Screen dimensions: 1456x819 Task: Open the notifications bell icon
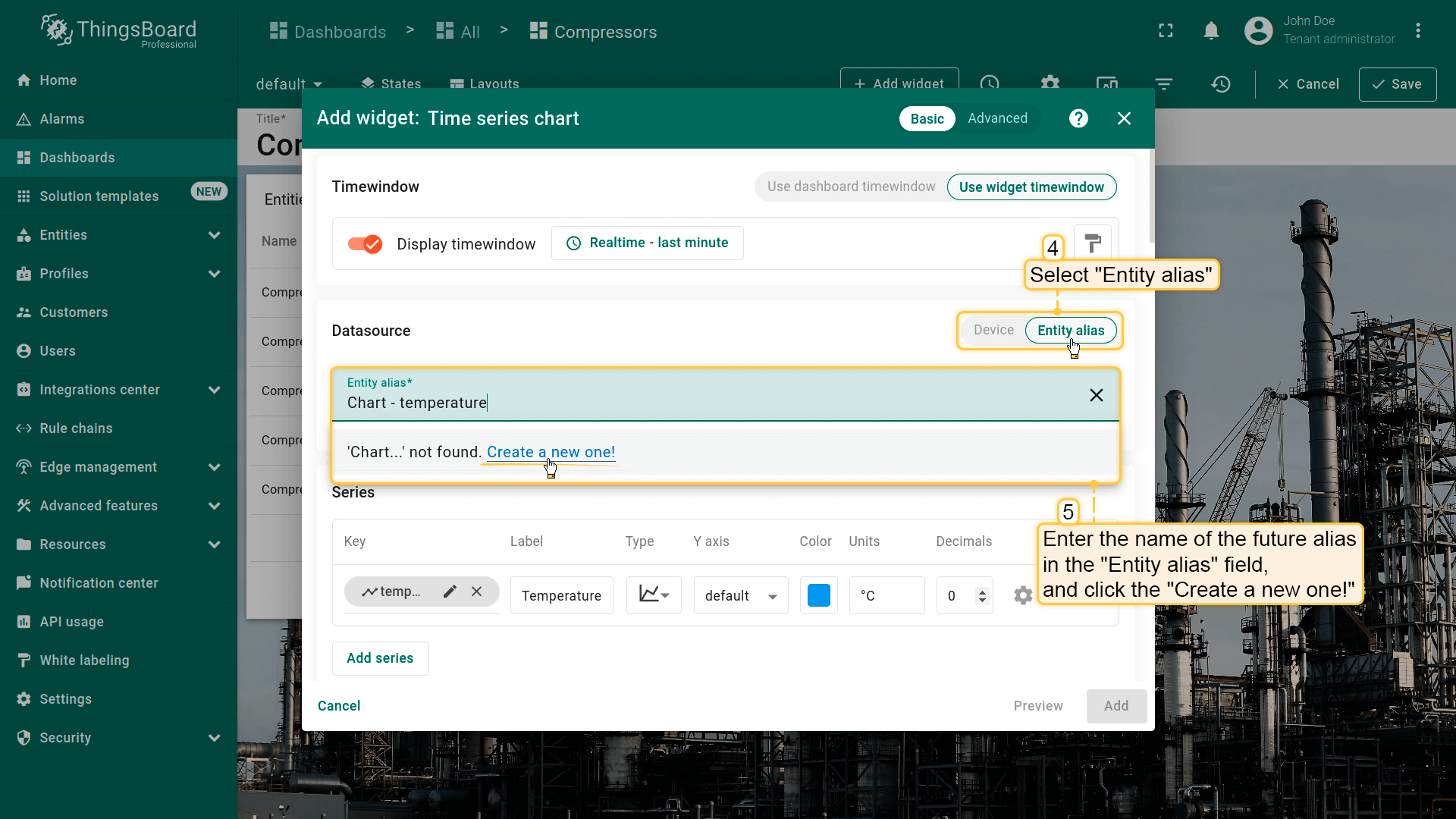click(1211, 31)
